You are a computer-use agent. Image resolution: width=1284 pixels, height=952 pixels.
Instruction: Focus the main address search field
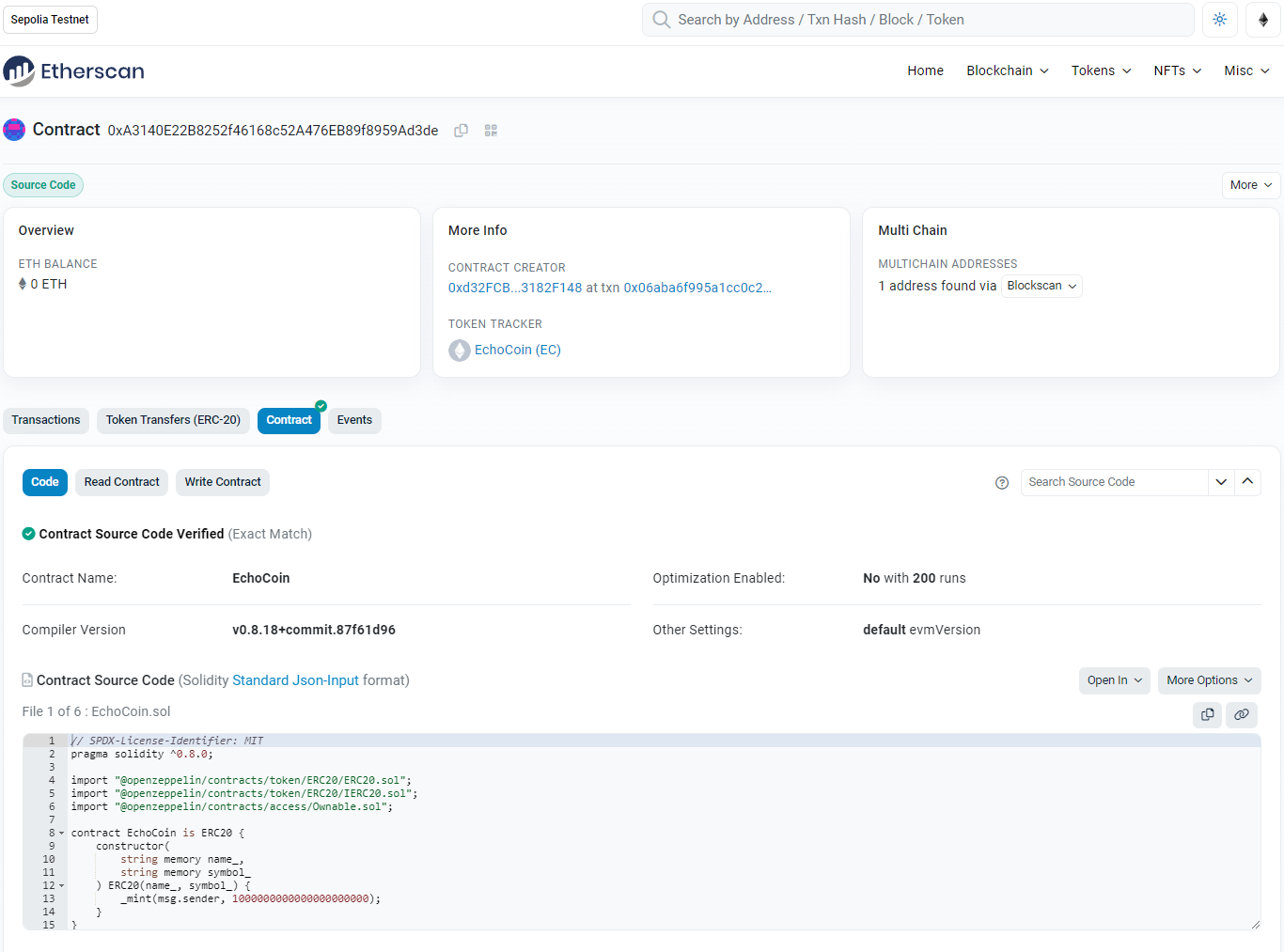[918, 20]
